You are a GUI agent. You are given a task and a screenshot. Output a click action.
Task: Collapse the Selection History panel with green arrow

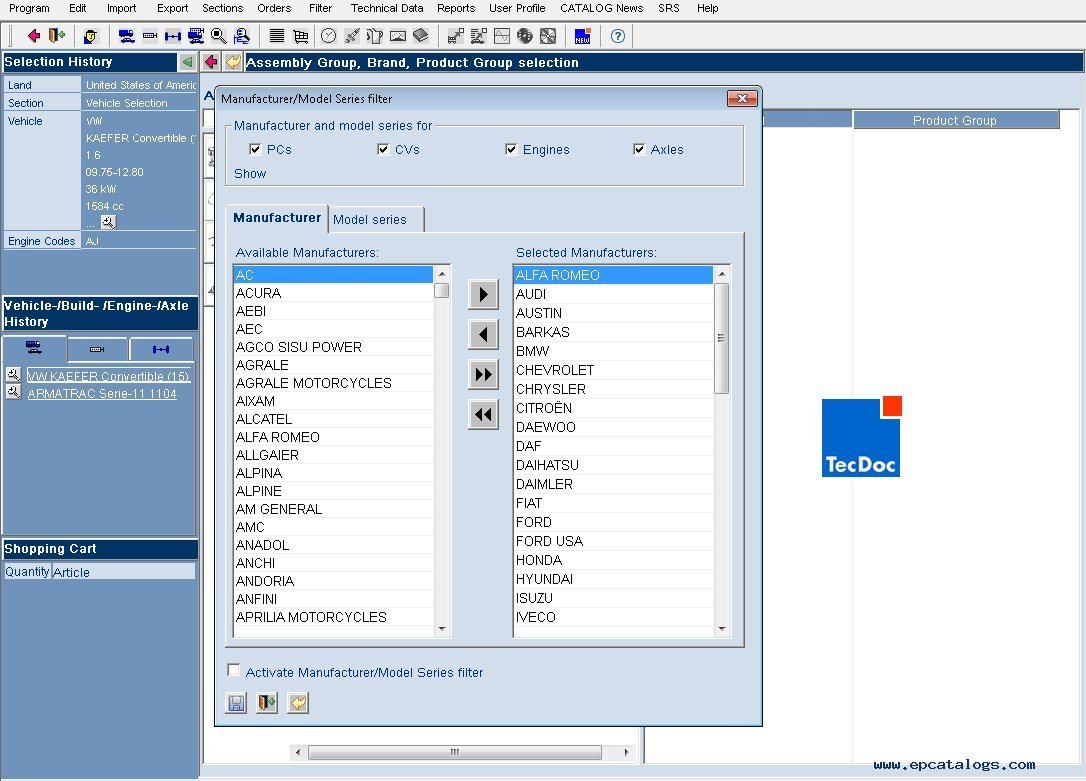tap(187, 62)
